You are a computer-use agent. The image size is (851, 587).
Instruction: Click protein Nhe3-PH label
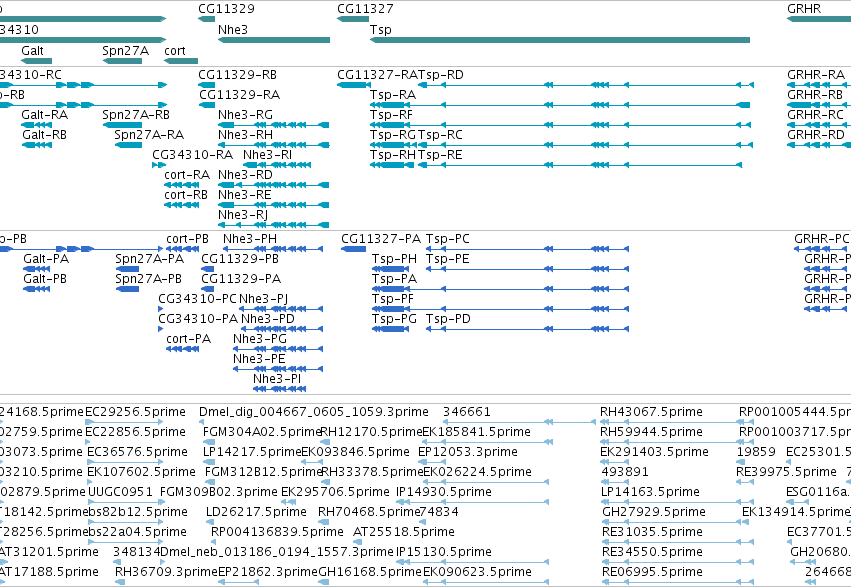(x=250, y=239)
